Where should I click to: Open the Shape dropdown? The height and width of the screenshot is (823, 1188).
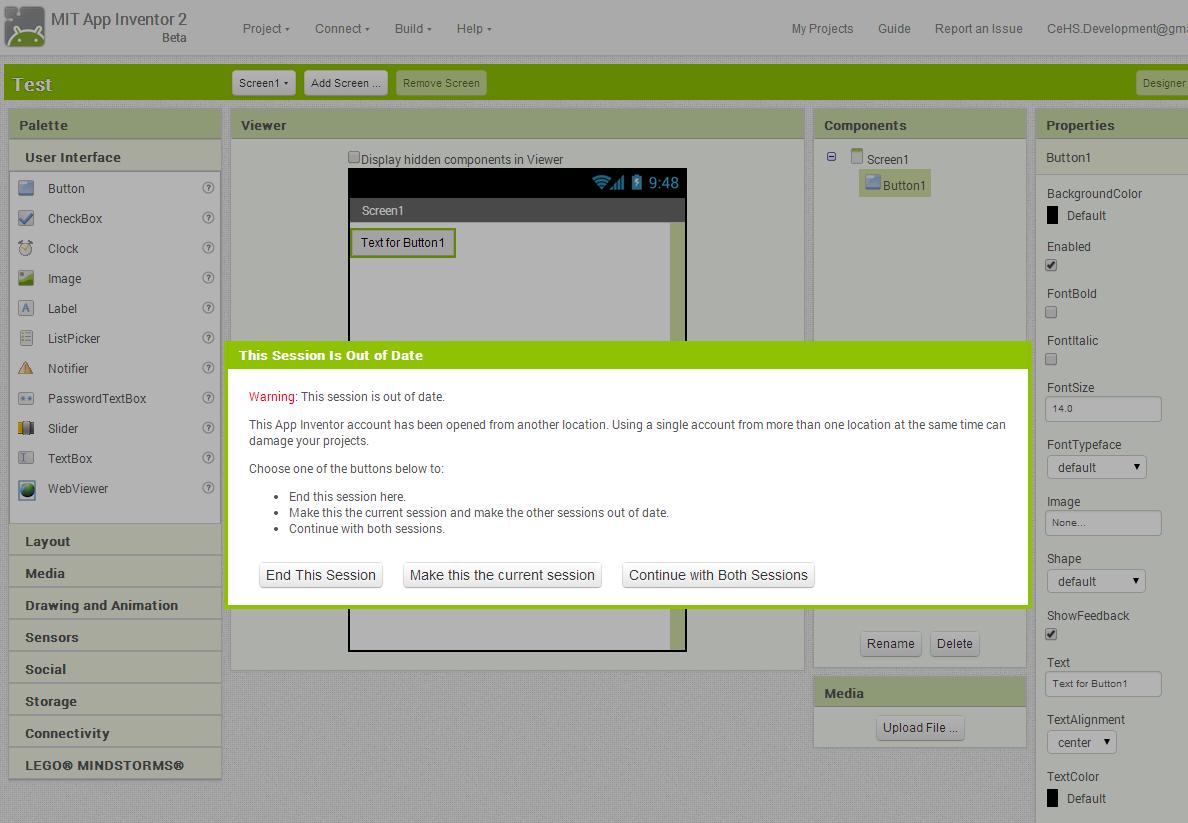(x=1096, y=581)
